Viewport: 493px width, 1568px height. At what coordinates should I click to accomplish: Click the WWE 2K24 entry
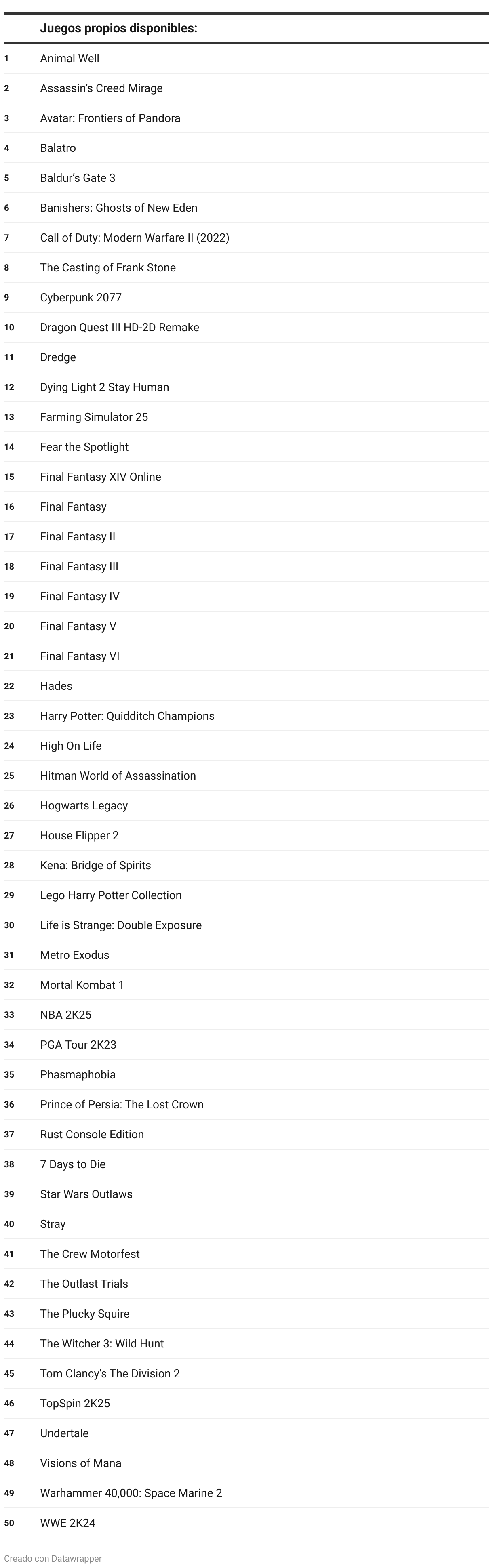click(x=67, y=1522)
